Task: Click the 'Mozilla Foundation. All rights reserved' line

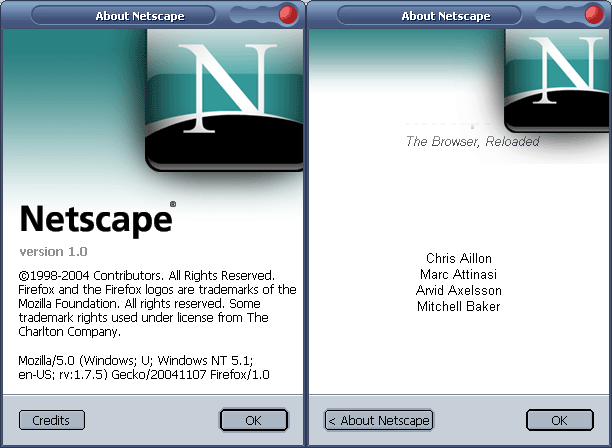Action: click(x=139, y=304)
